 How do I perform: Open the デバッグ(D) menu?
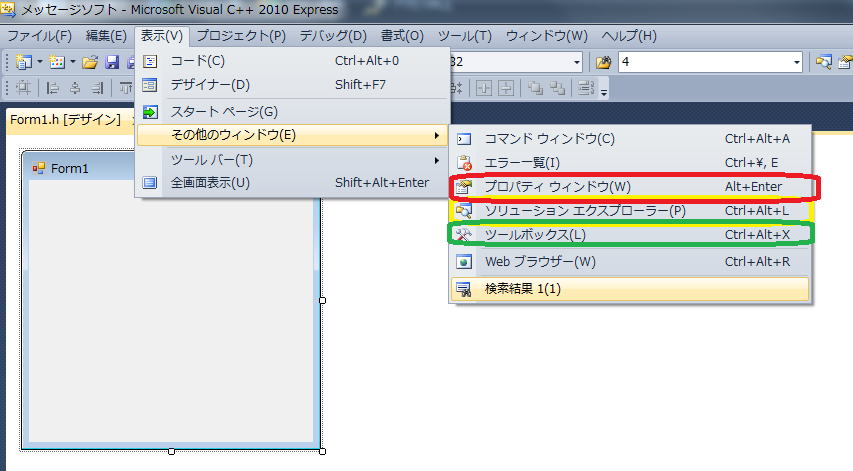tap(333, 36)
